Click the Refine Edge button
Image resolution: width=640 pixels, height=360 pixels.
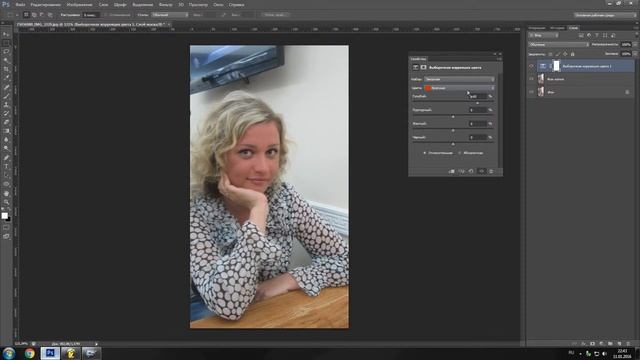(275, 15)
